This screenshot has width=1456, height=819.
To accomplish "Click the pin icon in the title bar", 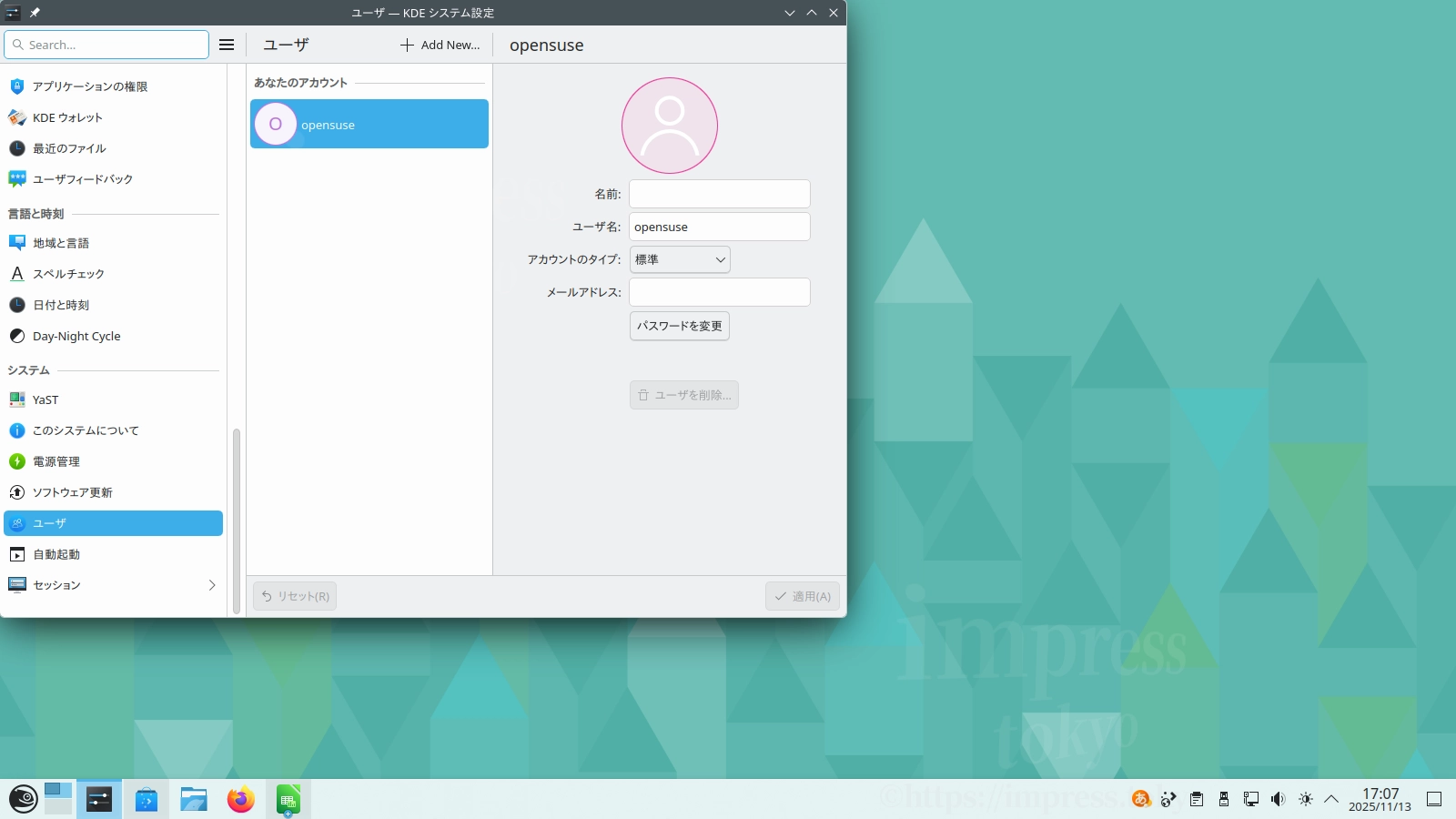I will click(x=35, y=13).
